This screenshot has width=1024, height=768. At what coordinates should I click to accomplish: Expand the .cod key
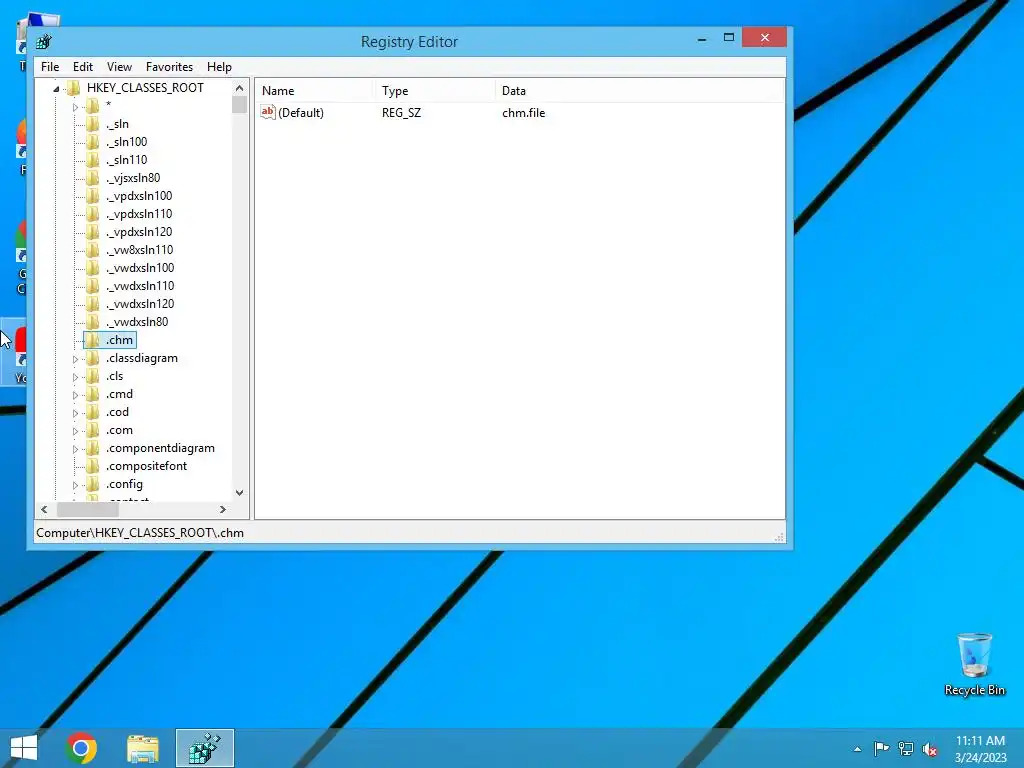75,413
